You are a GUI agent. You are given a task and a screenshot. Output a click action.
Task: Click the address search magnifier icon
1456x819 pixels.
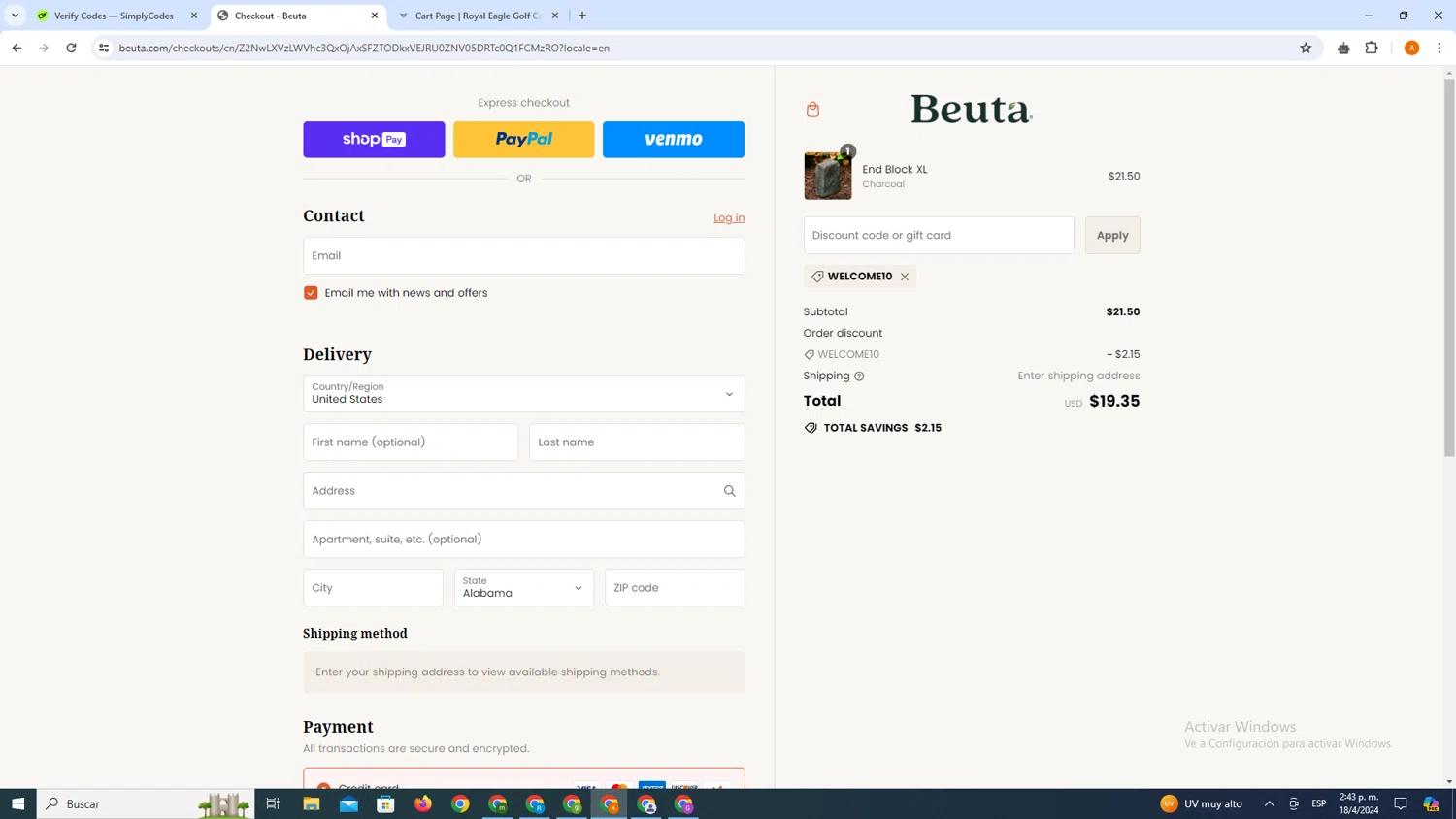(730, 491)
